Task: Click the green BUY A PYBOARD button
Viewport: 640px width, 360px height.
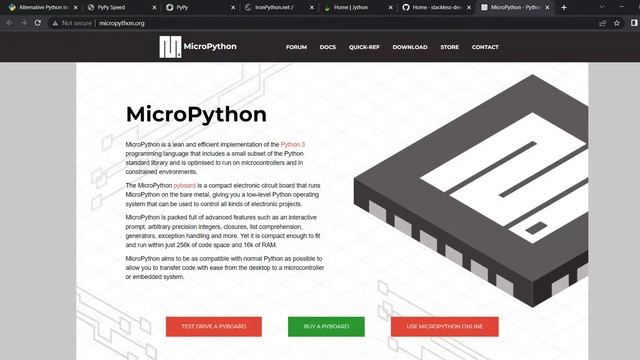Action: pos(326,327)
